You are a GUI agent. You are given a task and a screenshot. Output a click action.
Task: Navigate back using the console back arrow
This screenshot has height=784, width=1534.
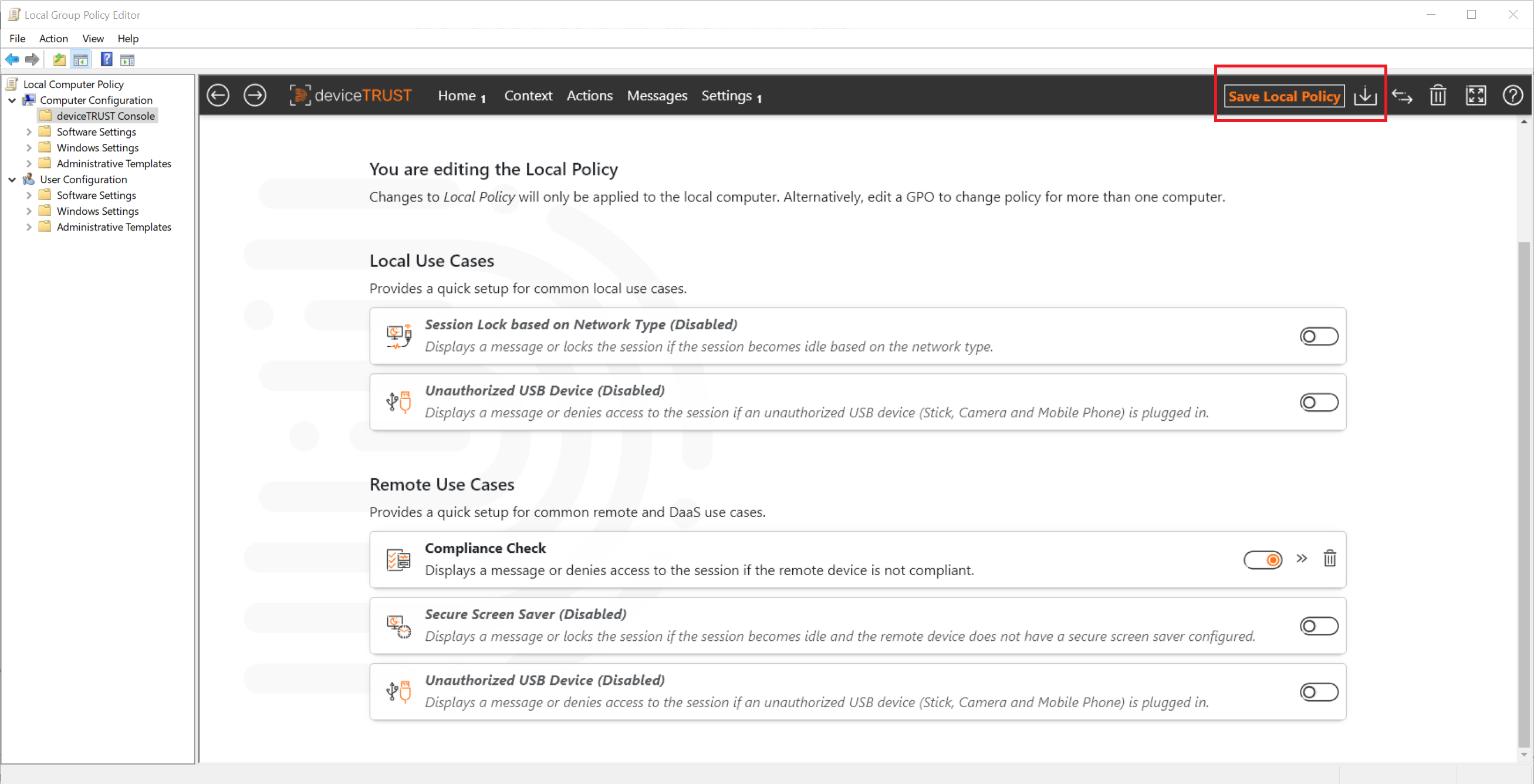(x=218, y=95)
